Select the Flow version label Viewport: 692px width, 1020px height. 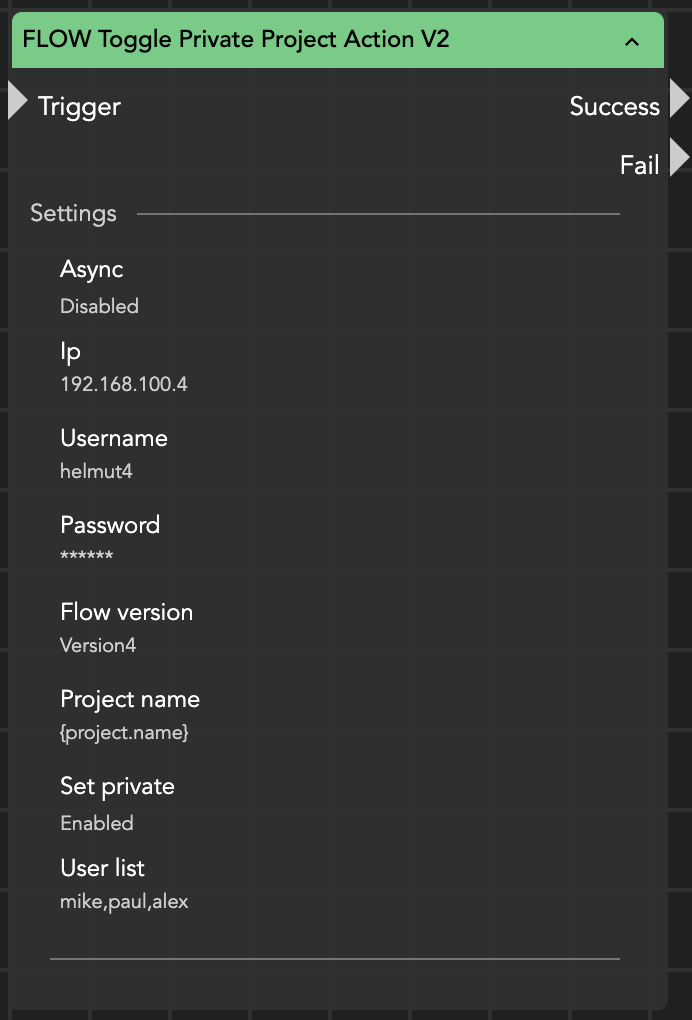pos(127,612)
